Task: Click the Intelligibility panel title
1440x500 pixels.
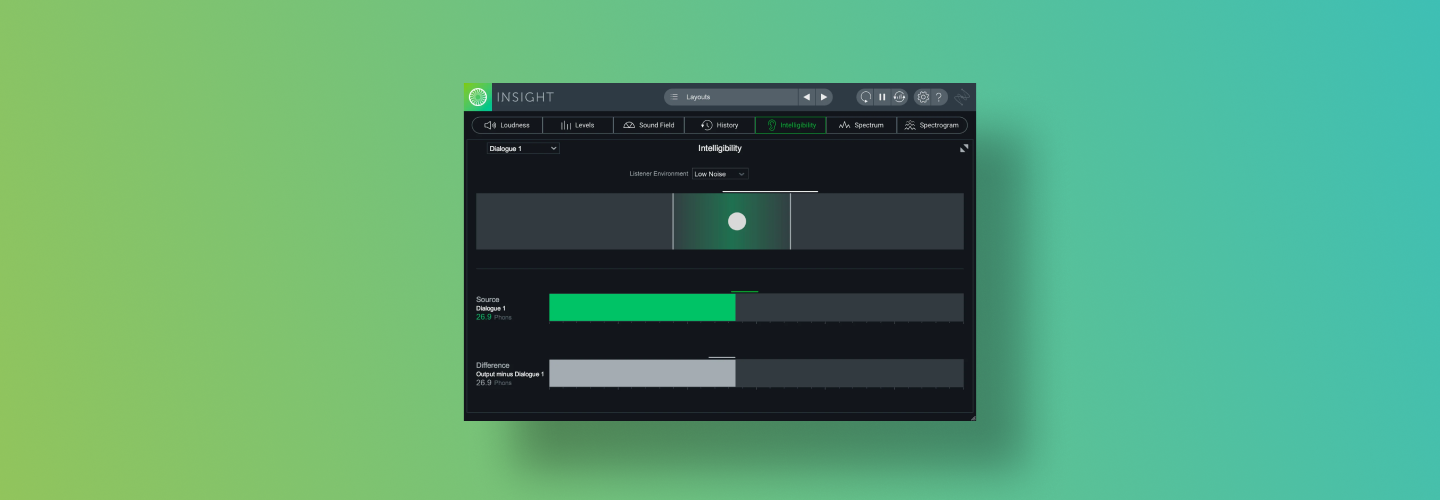Action: coord(720,148)
